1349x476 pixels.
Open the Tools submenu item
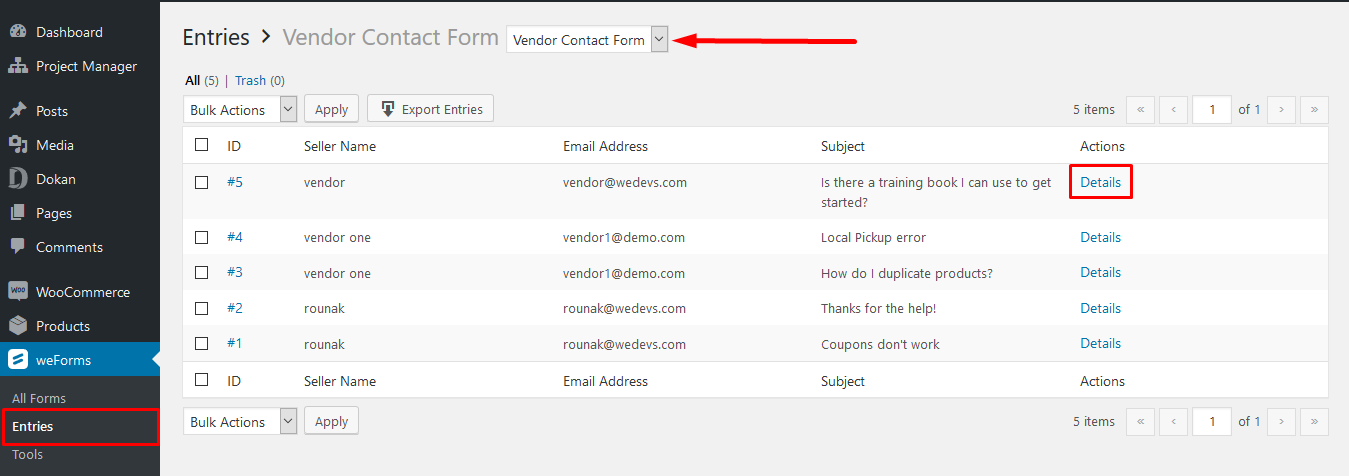click(27, 454)
